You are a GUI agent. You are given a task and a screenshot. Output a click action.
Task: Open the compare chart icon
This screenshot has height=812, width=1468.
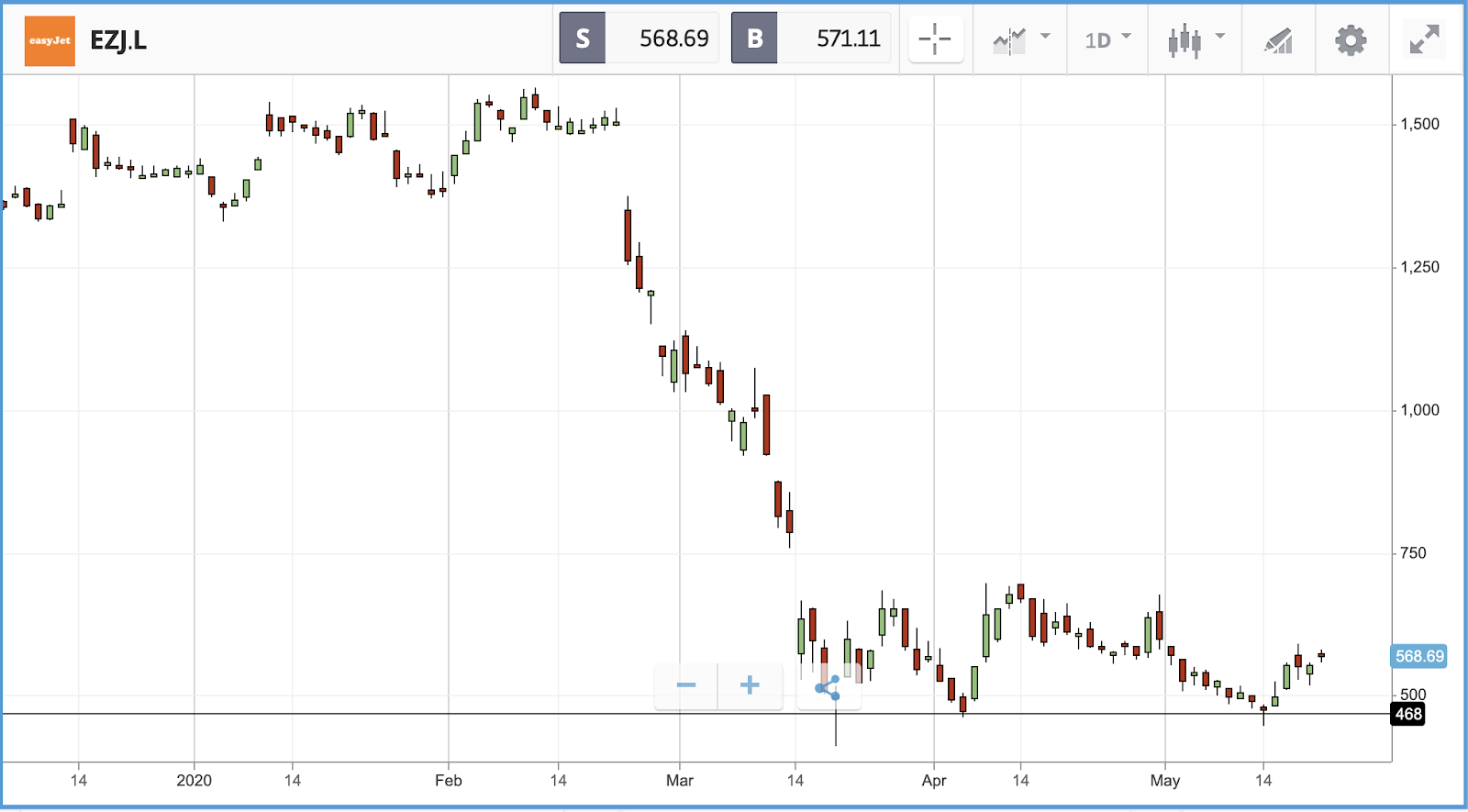(x=1009, y=40)
